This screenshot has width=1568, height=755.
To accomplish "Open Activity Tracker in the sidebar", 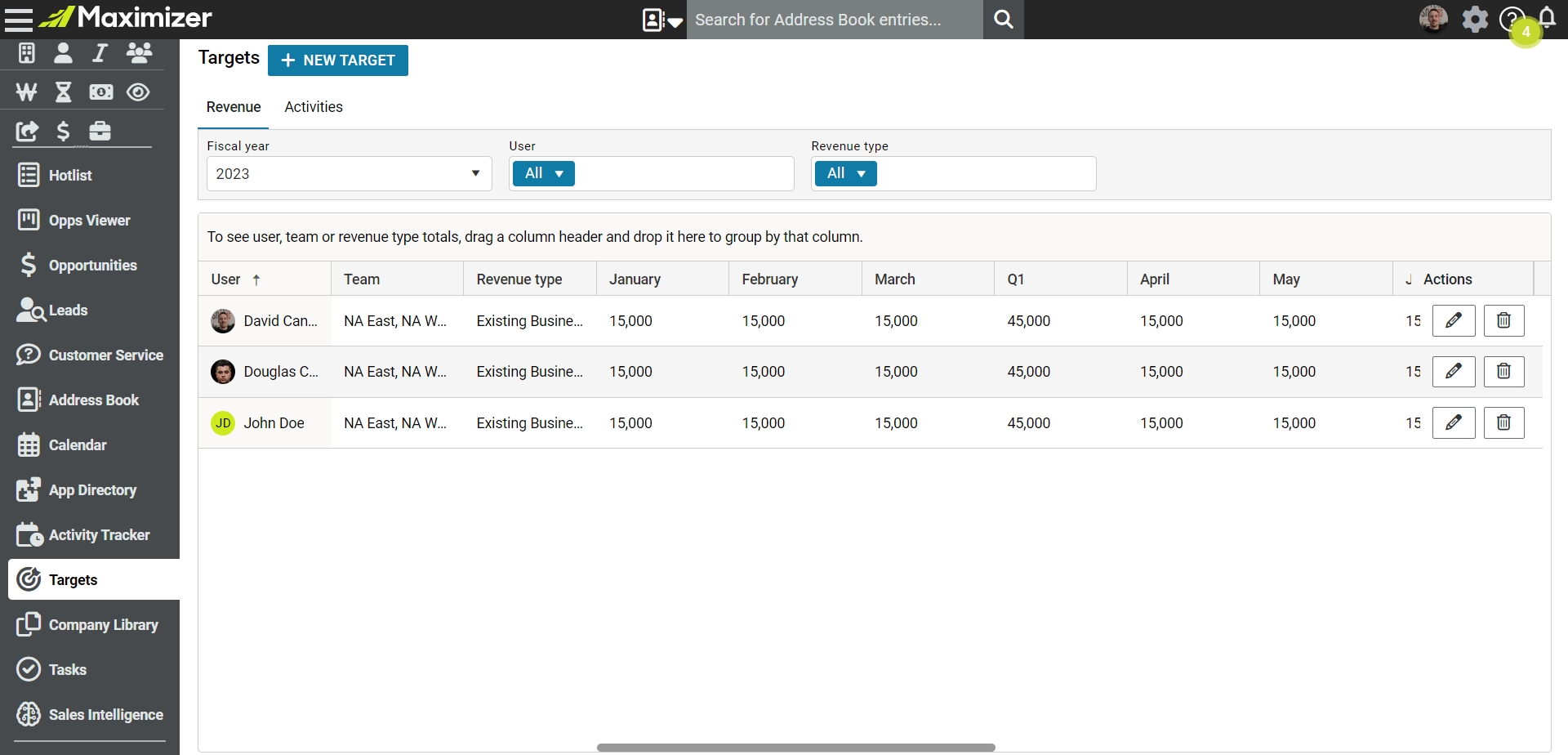I will click(90, 534).
